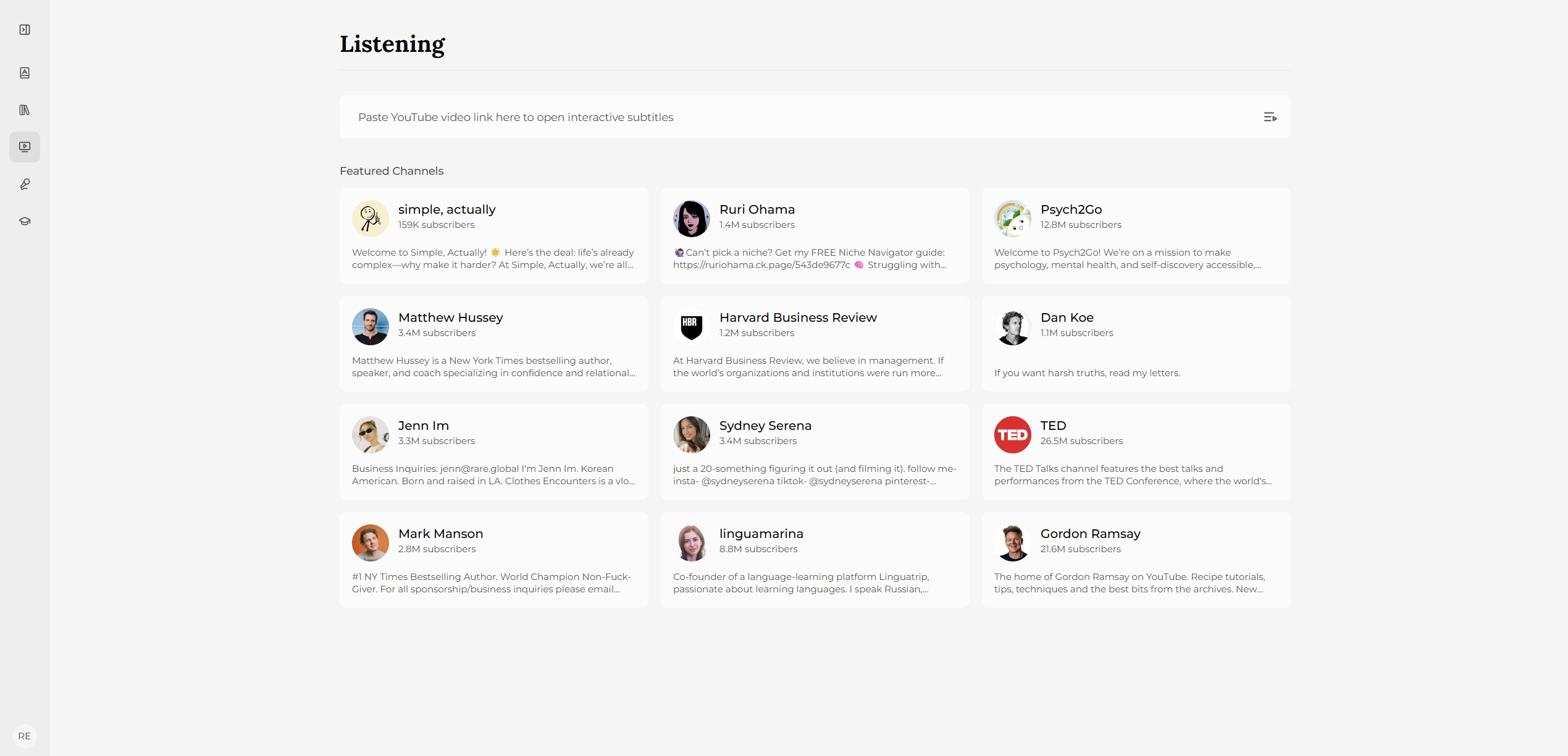Click the Psych2Go channel avatar
The height and width of the screenshot is (756, 1568).
pos(1012,219)
